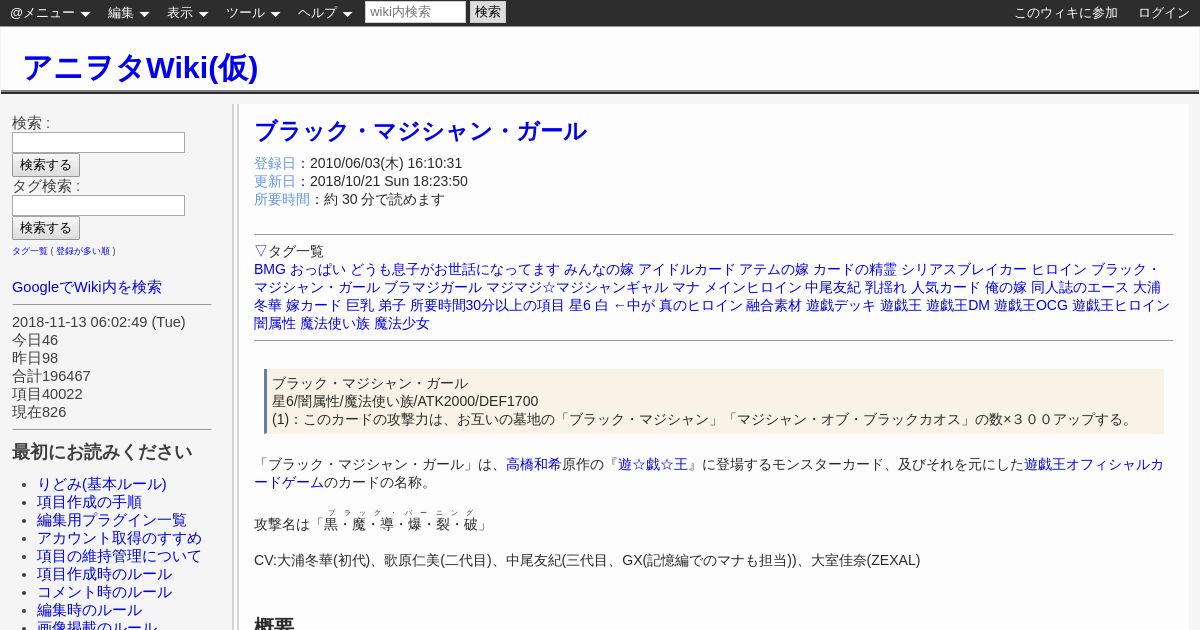Open the 中尾友紀 tag link

pyautogui.click(x=833, y=287)
